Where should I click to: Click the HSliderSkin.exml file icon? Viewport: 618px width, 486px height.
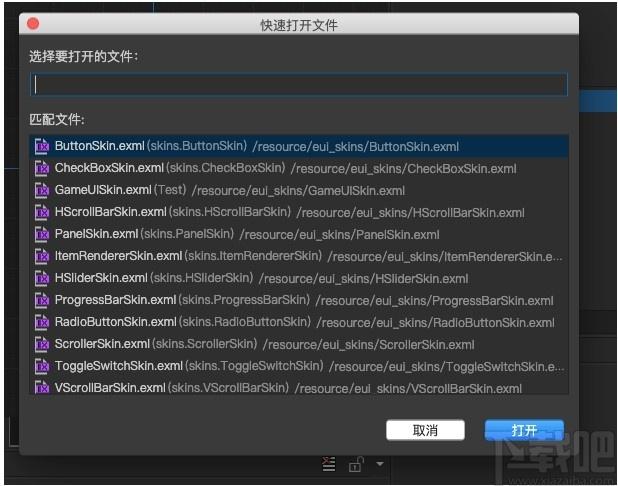point(42,279)
